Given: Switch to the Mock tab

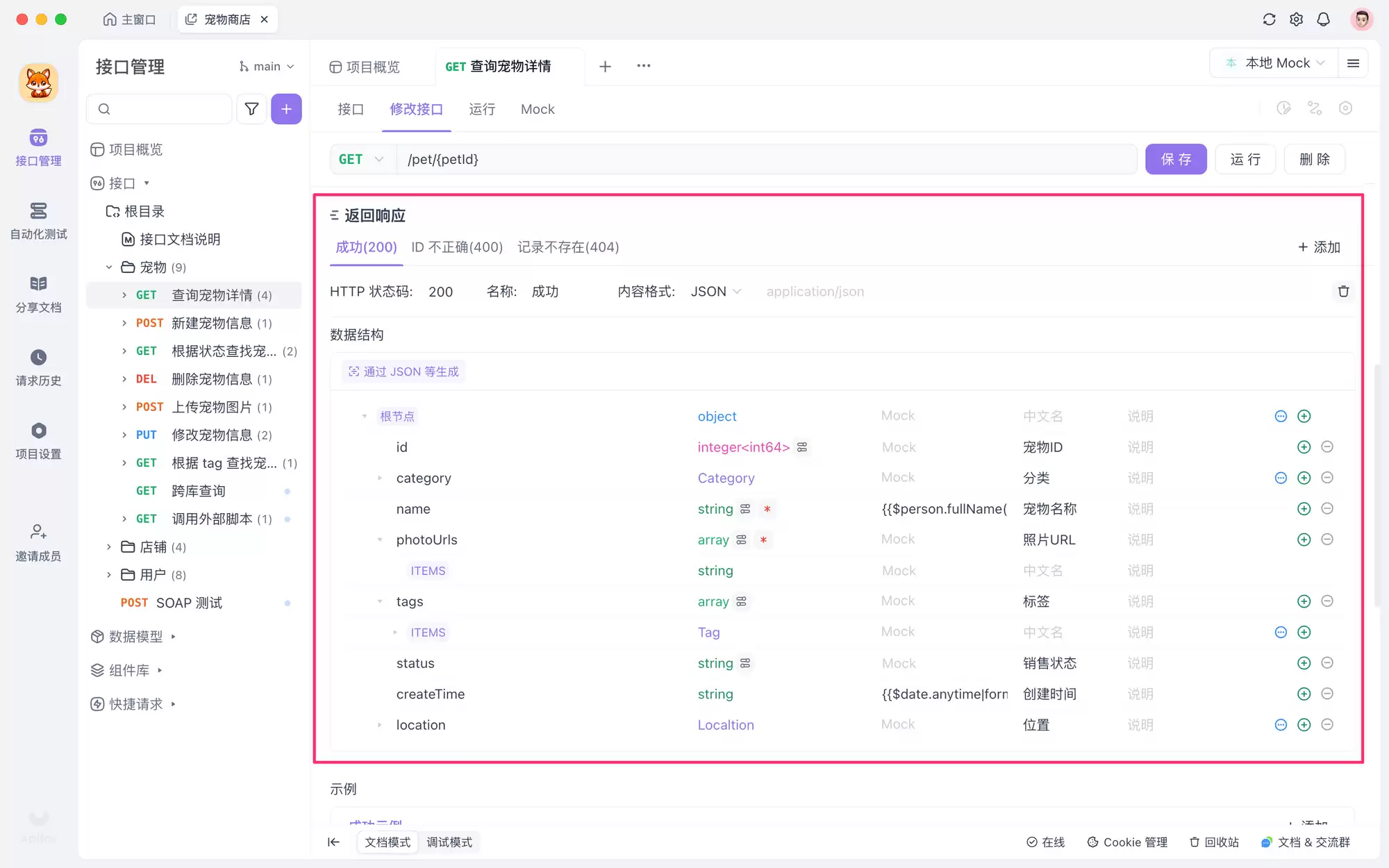Looking at the screenshot, I should click(x=538, y=109).
